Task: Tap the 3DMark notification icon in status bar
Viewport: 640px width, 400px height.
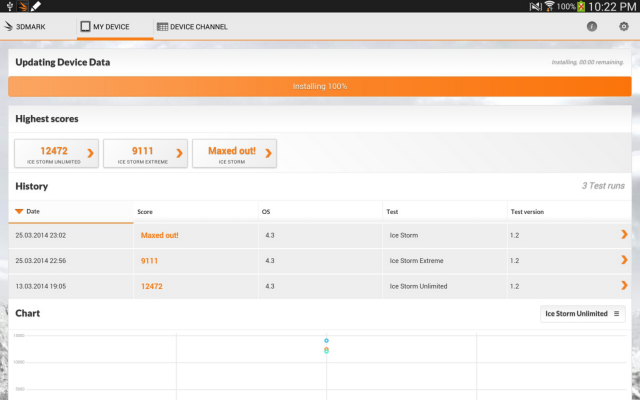Action: (x=23, y=6)
